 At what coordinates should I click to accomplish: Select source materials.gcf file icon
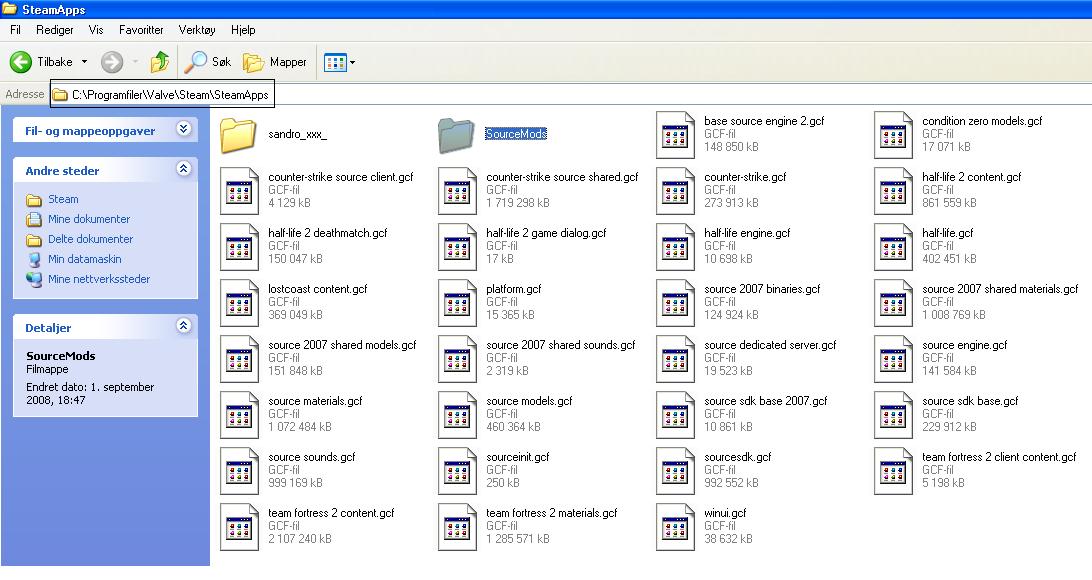click(239, 415)
